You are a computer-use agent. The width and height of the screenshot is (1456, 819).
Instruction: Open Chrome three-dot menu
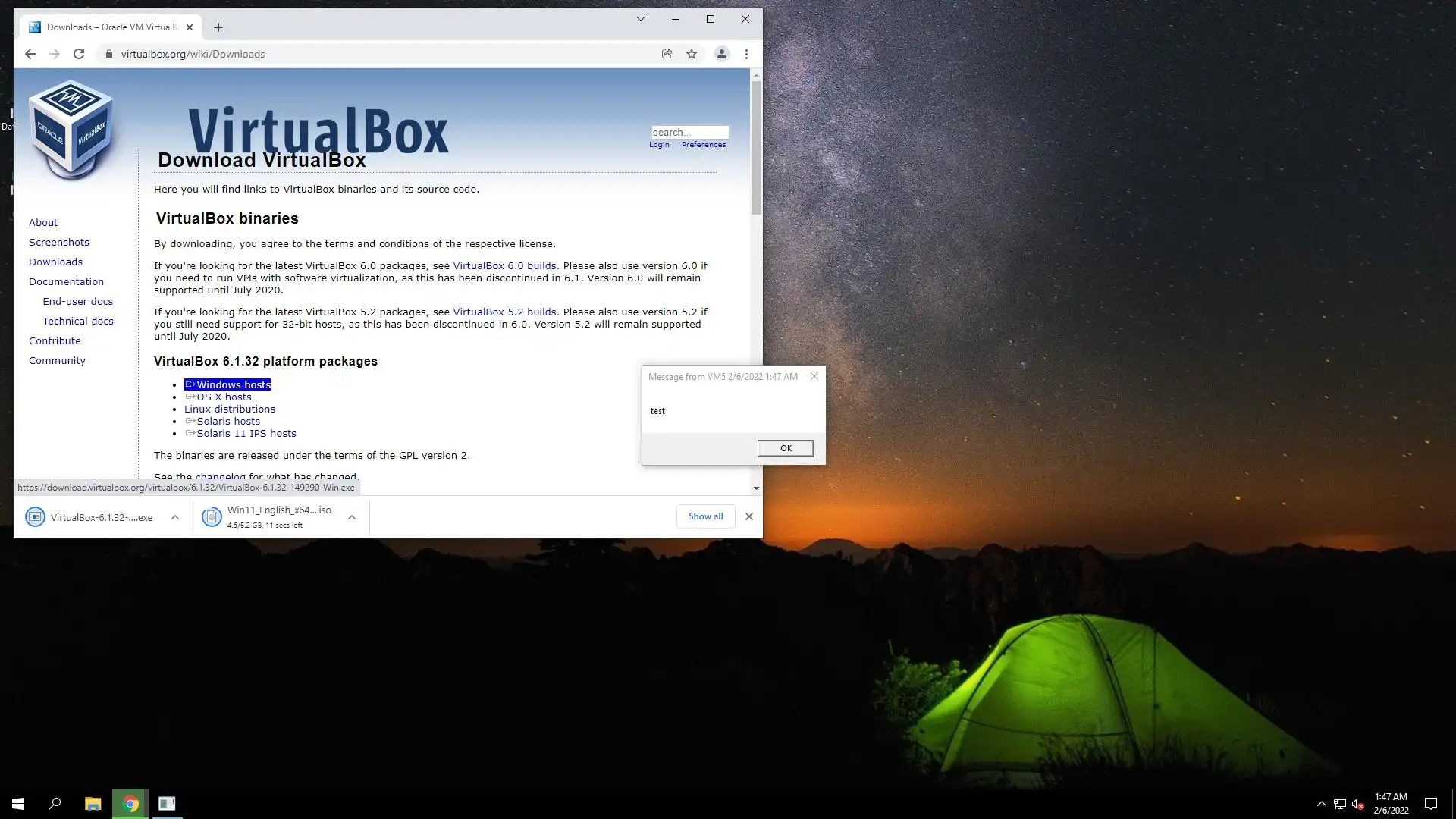coord(746,54)
